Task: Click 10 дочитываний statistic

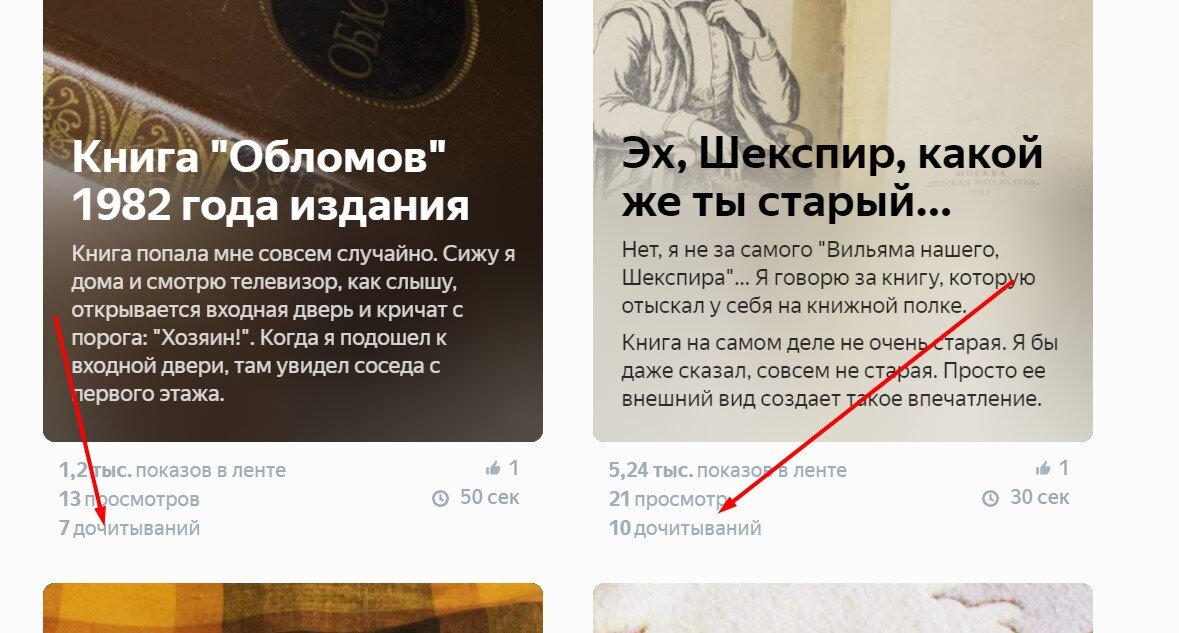Action: [x=685, y=528]
